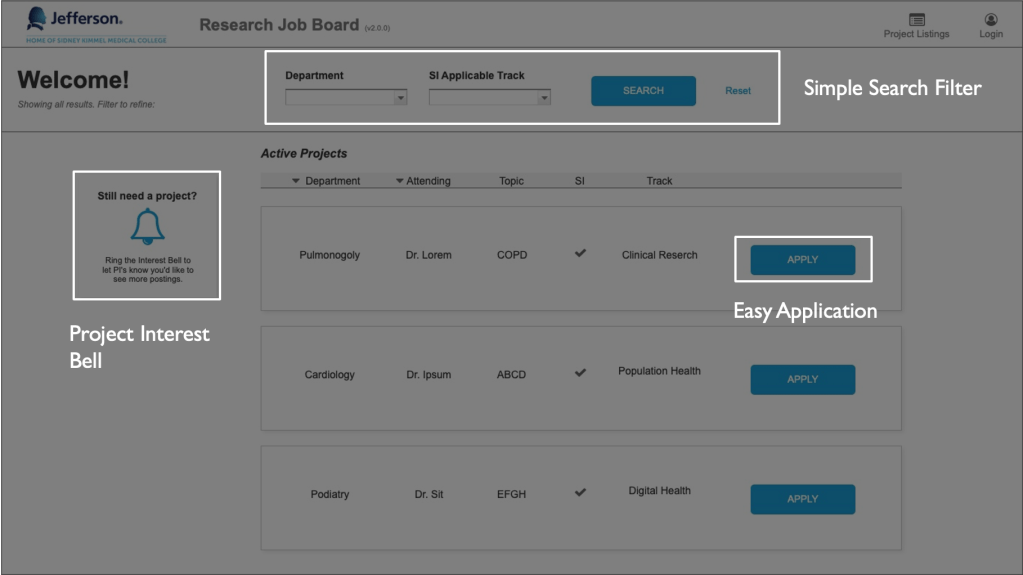
Task: Sort by Department column arrow
Action: pos(296,181)
